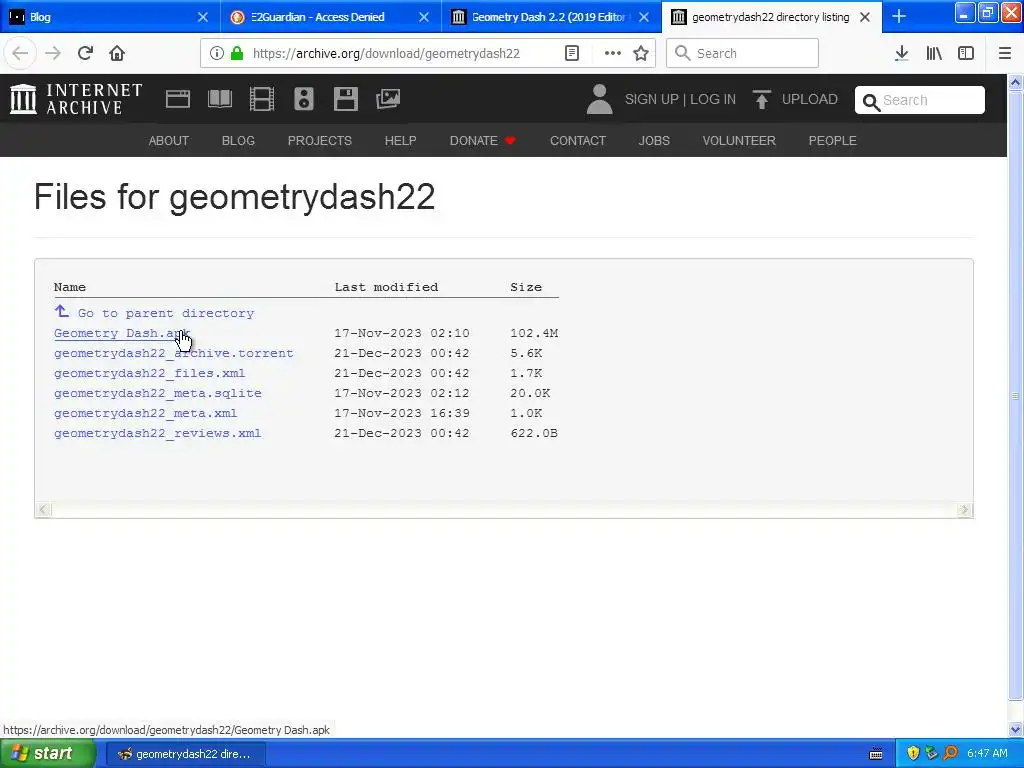Click the Forward navigation arrow
The width and height of the screenshot is (1024, 768).
click(x=53, y=54)
